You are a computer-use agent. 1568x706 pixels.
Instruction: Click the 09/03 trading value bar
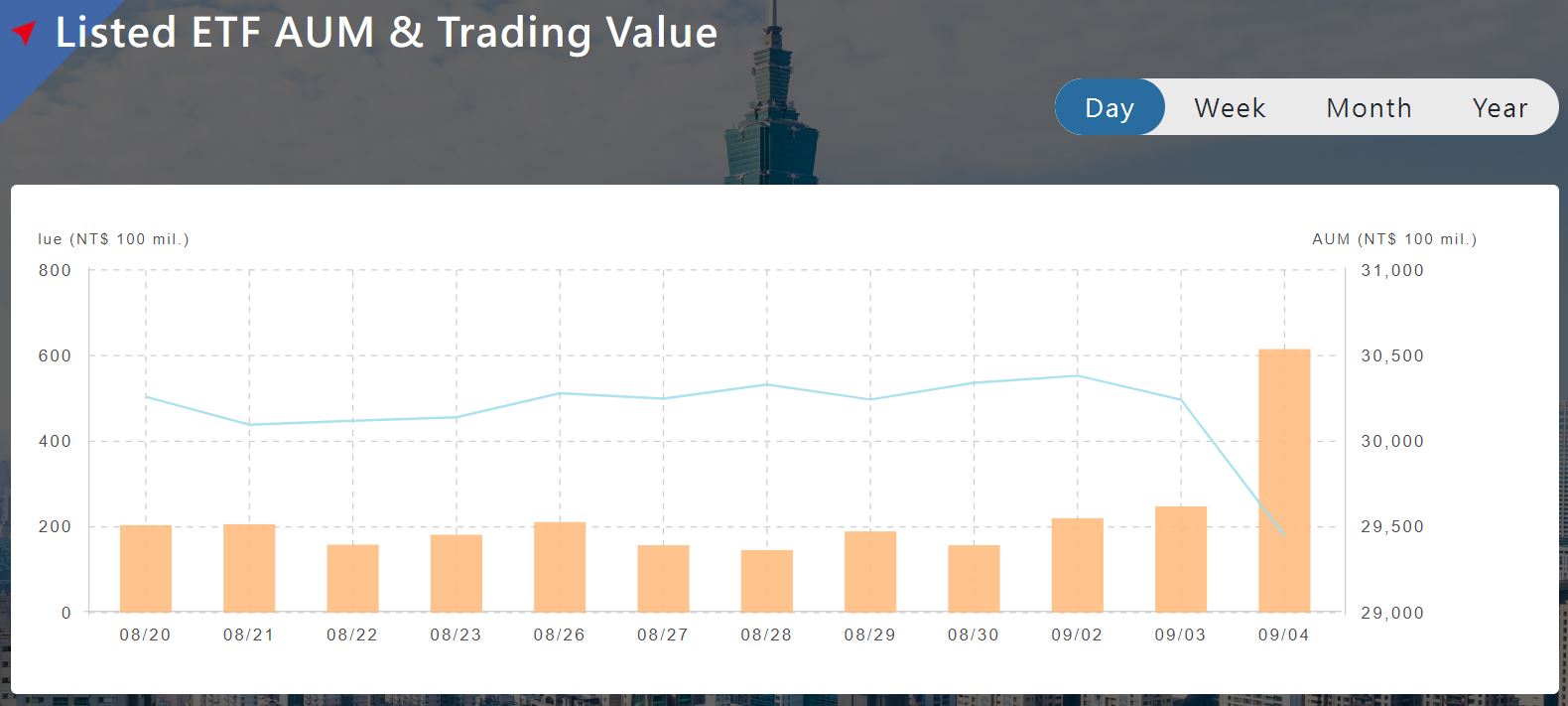click(x=1181, y=559)
